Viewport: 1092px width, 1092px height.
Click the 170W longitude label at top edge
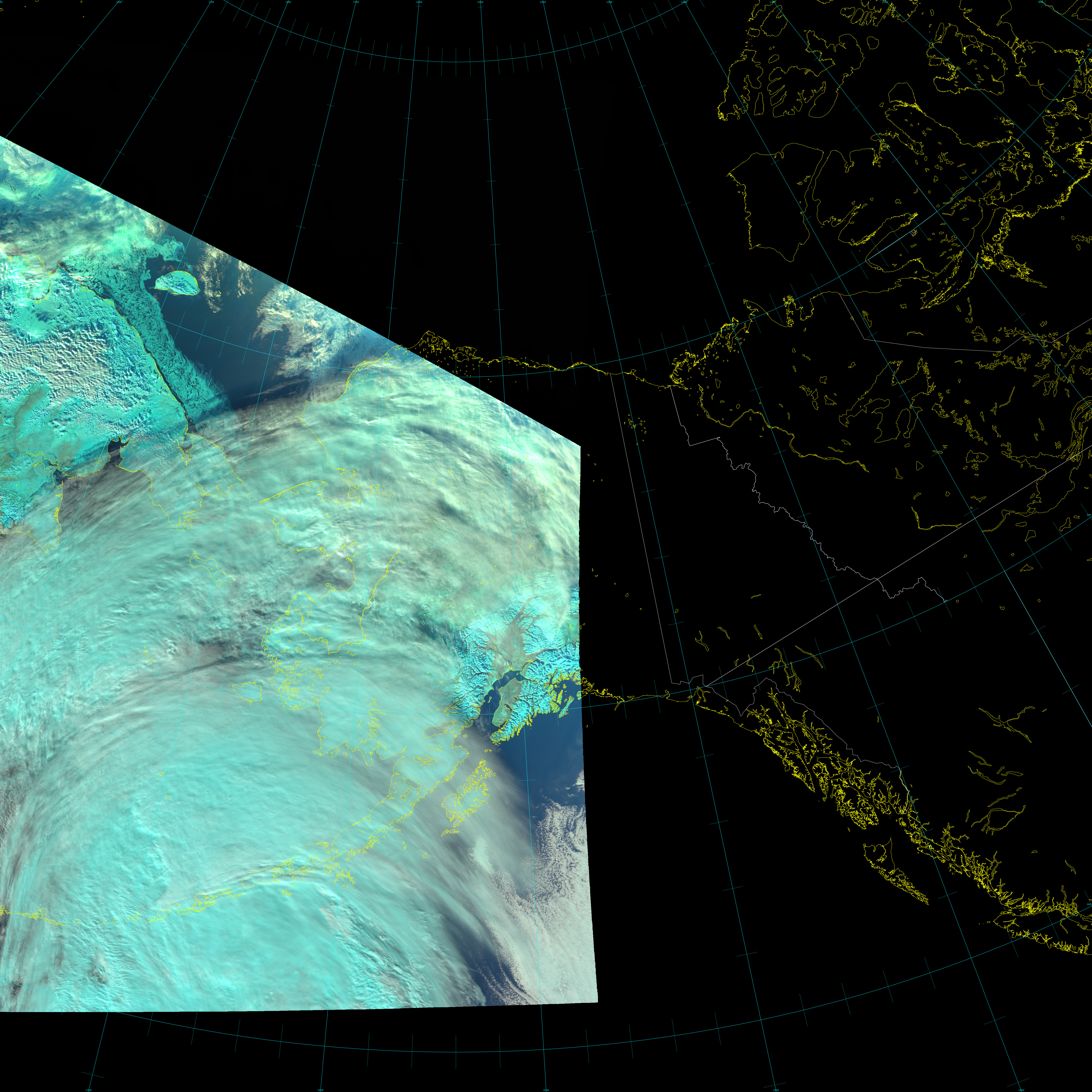(x=356, y=2)
